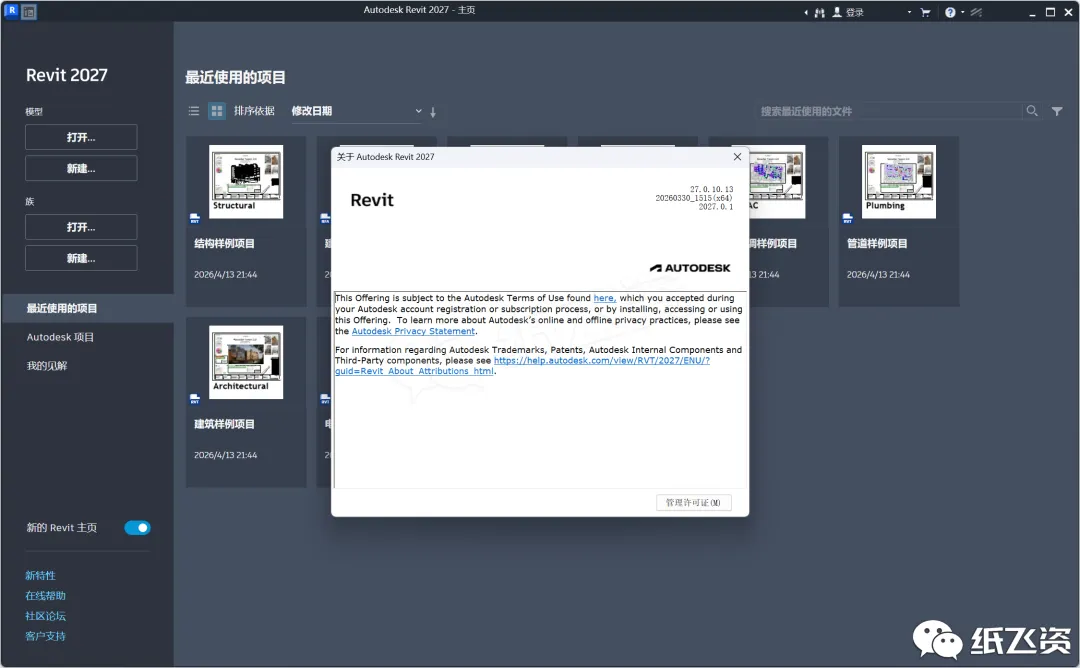Click the Revit heading in the About dialog
Screen dimensions: 1080x668
point(372,200)
